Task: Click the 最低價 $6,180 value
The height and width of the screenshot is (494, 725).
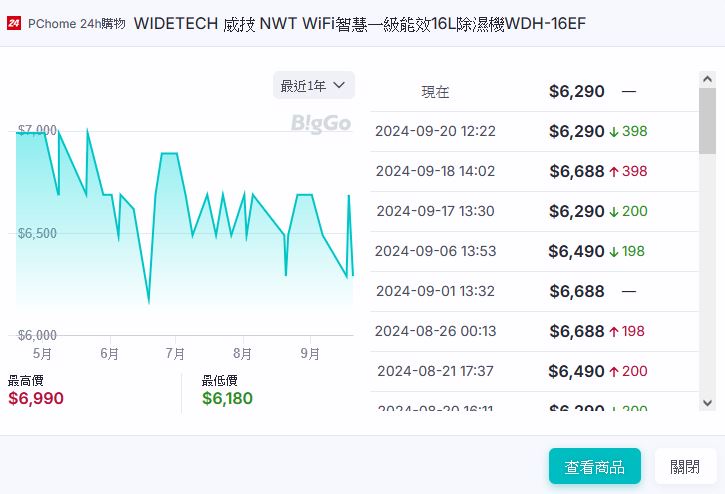Action: 227,399
